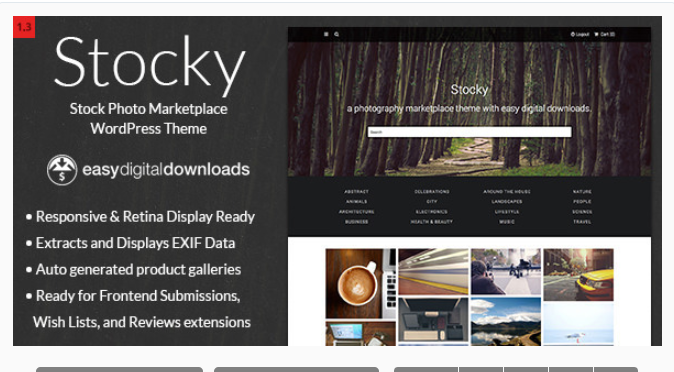Screen dimensions: 674x372
Task: Click 'easydigitaldownloads' wordmark text
Action: point(166,170)
